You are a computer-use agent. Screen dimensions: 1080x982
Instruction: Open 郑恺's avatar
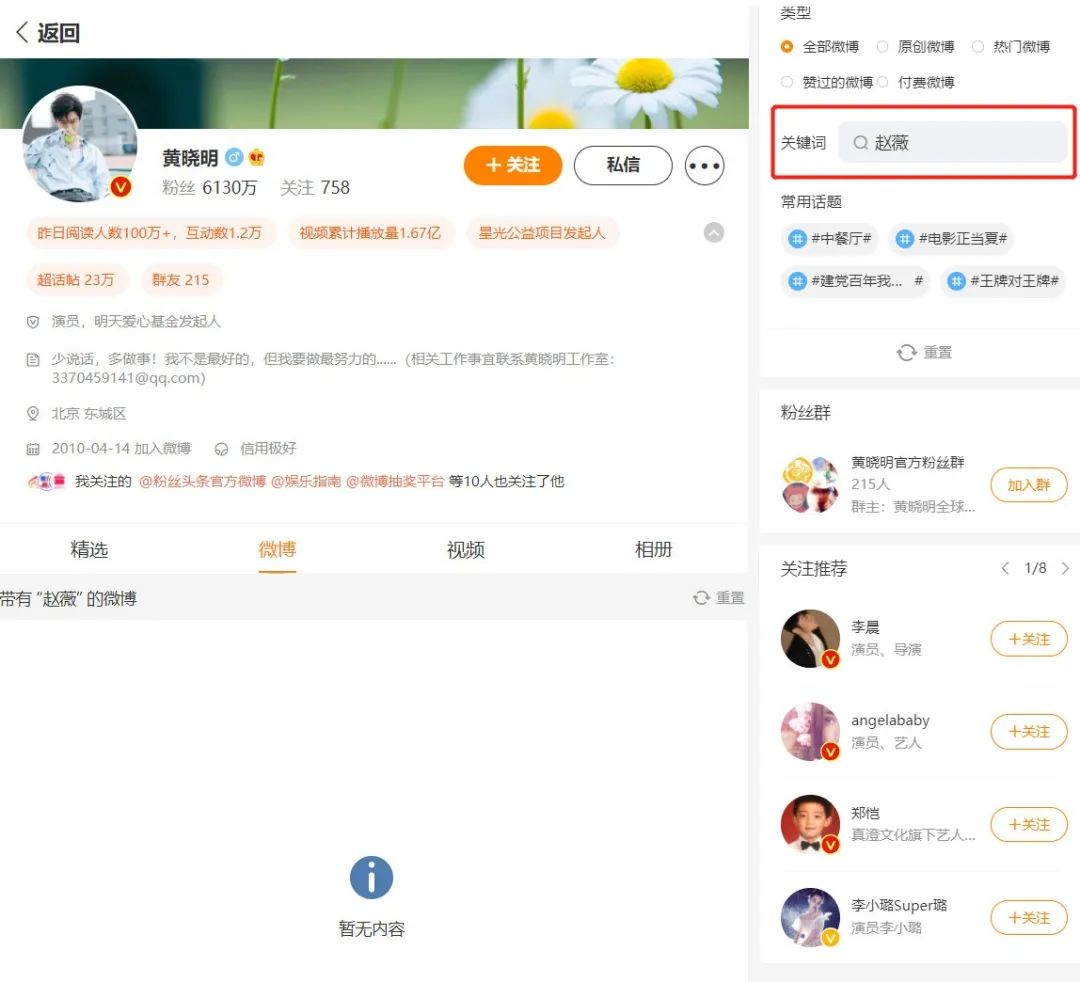point(810,824)
